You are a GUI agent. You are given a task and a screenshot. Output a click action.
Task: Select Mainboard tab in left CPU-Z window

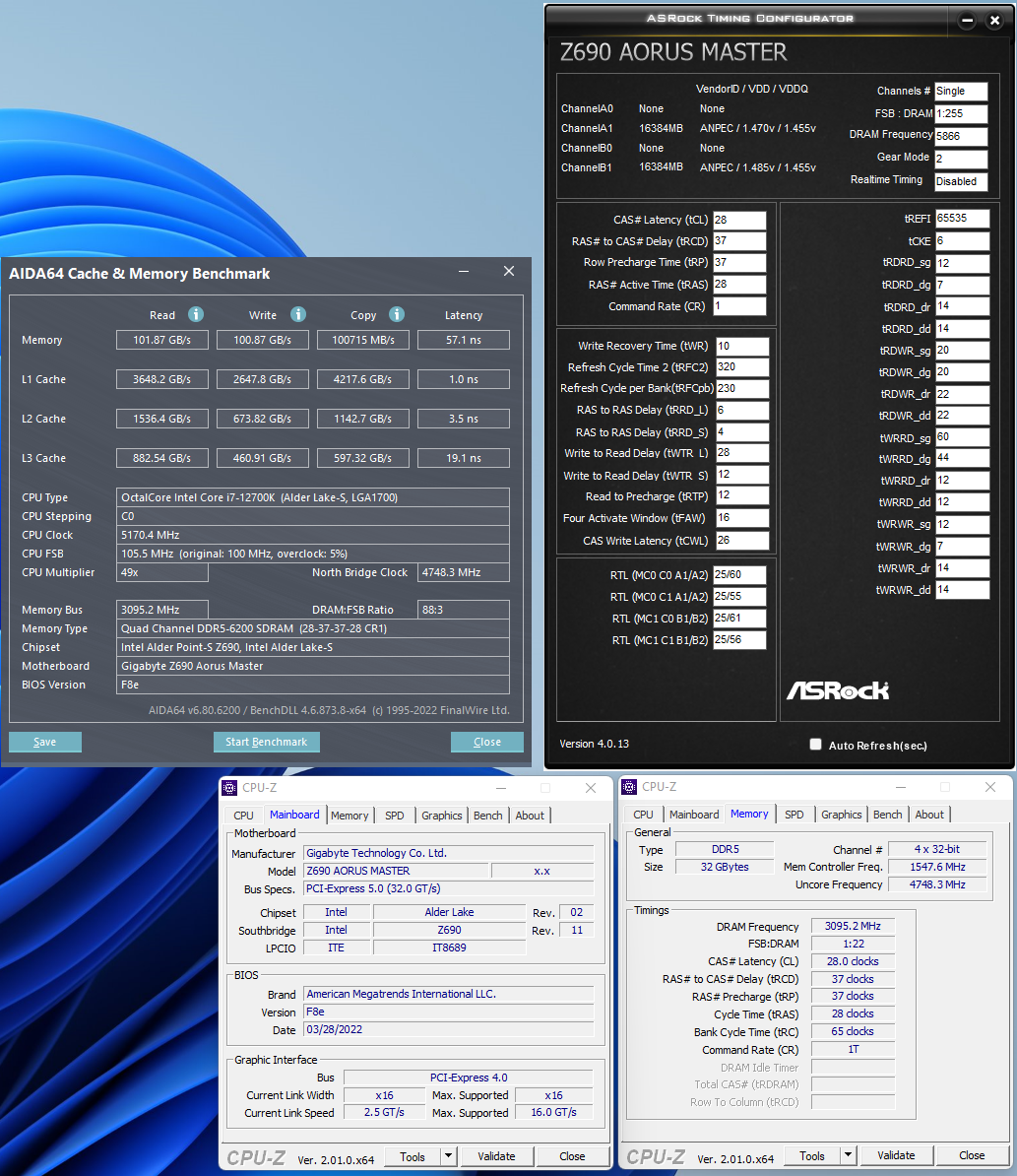pyautogui.click(x=294, y=815)
